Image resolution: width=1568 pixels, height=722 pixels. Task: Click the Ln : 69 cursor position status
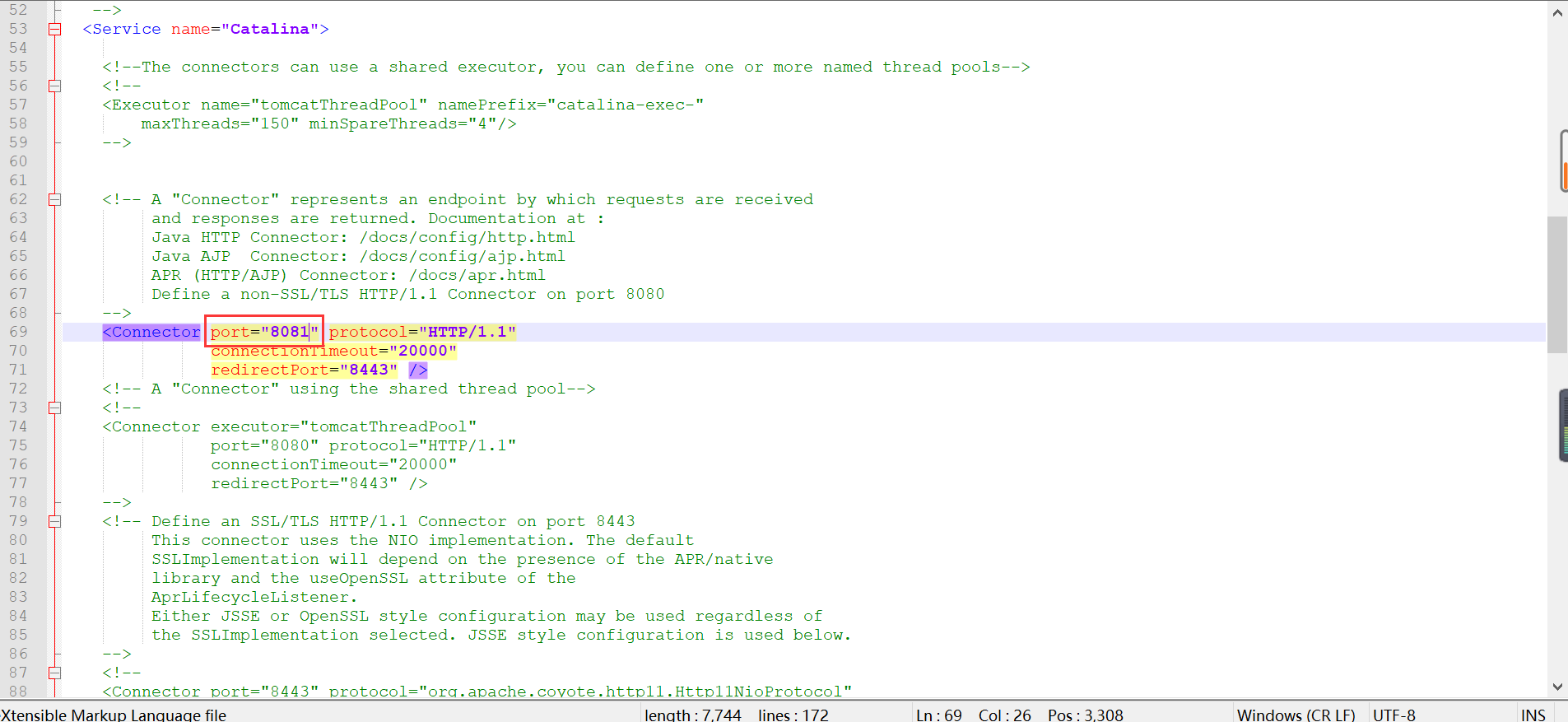click(938, 715)
